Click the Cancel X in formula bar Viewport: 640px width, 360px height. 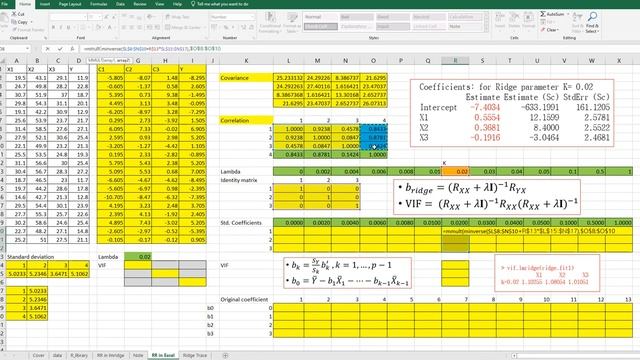[47, 49]
